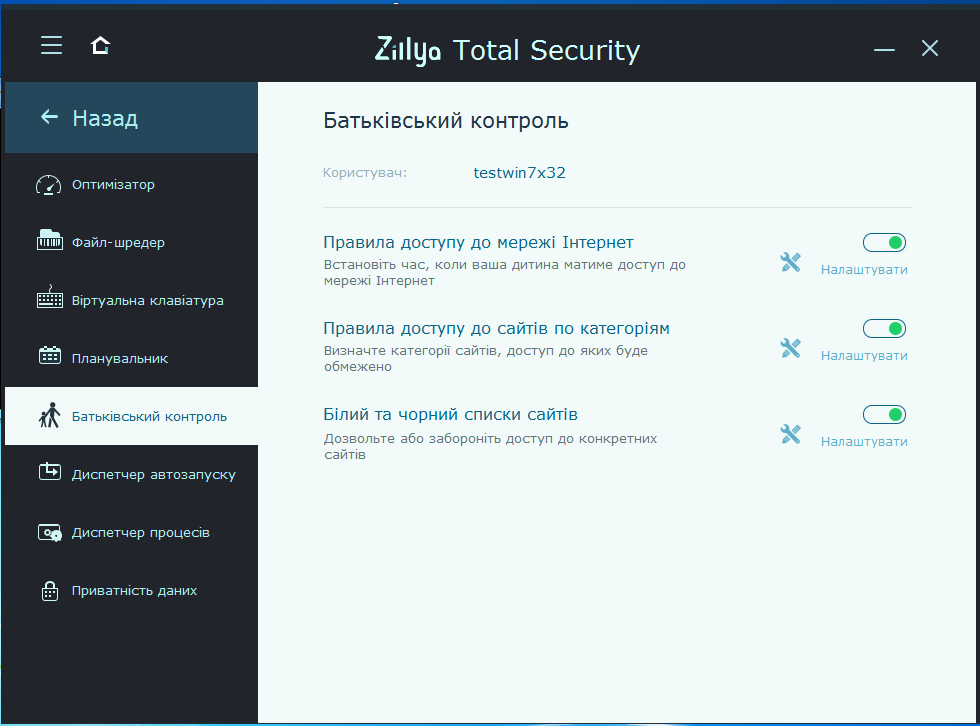Toggle Білий та чорний списки сайтів switch
This screenshot has width=980, height=726.
[x=884, y=414]
